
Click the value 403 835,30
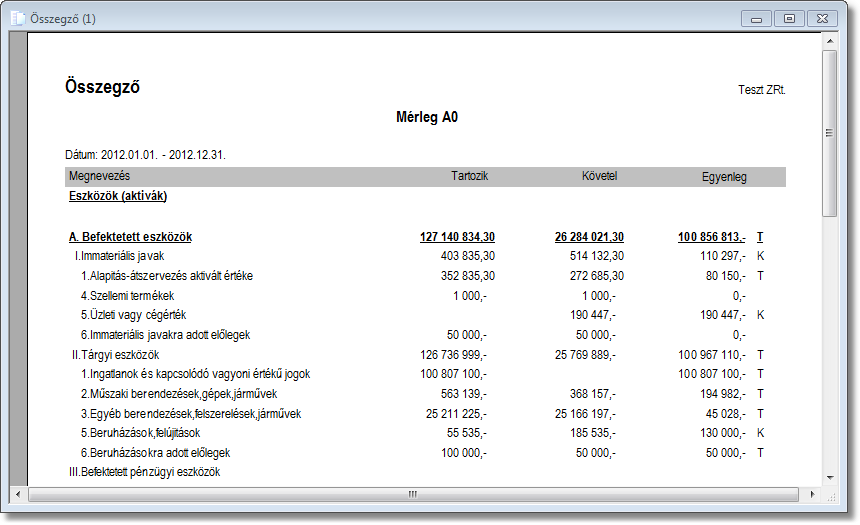pos(468,256)
